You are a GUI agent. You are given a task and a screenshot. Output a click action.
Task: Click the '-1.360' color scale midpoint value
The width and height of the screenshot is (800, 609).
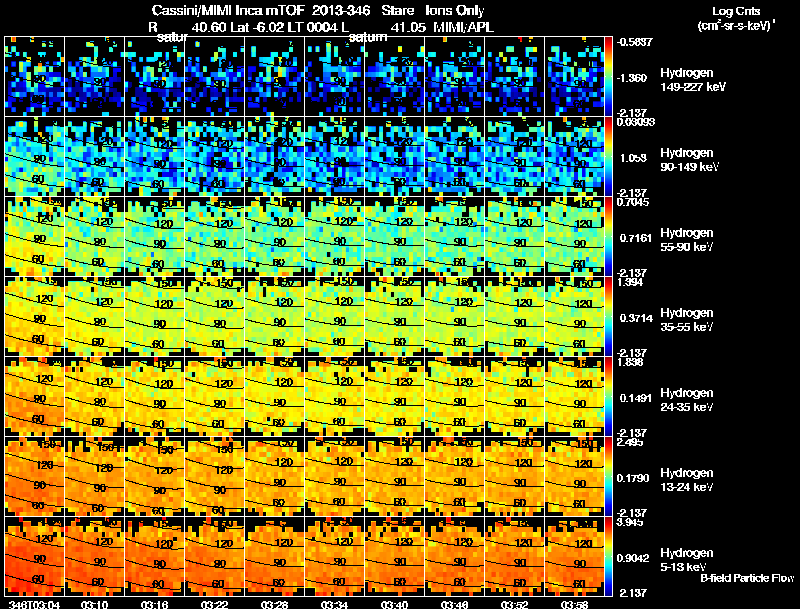(632, 78)
